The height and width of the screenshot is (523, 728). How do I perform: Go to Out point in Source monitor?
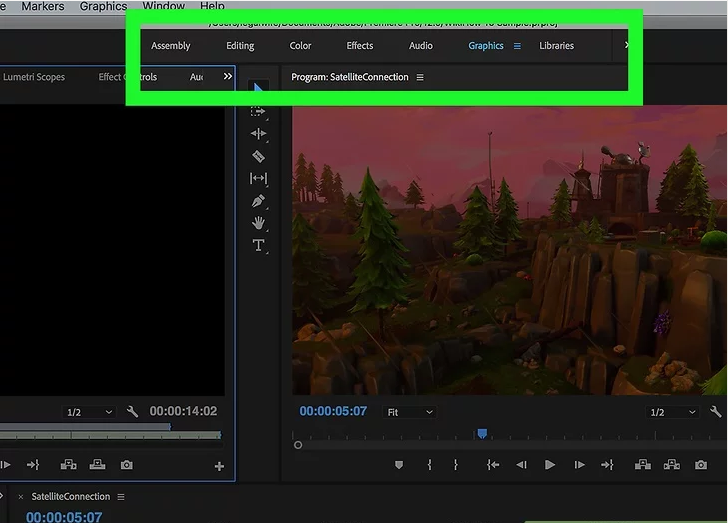(33, 465)
